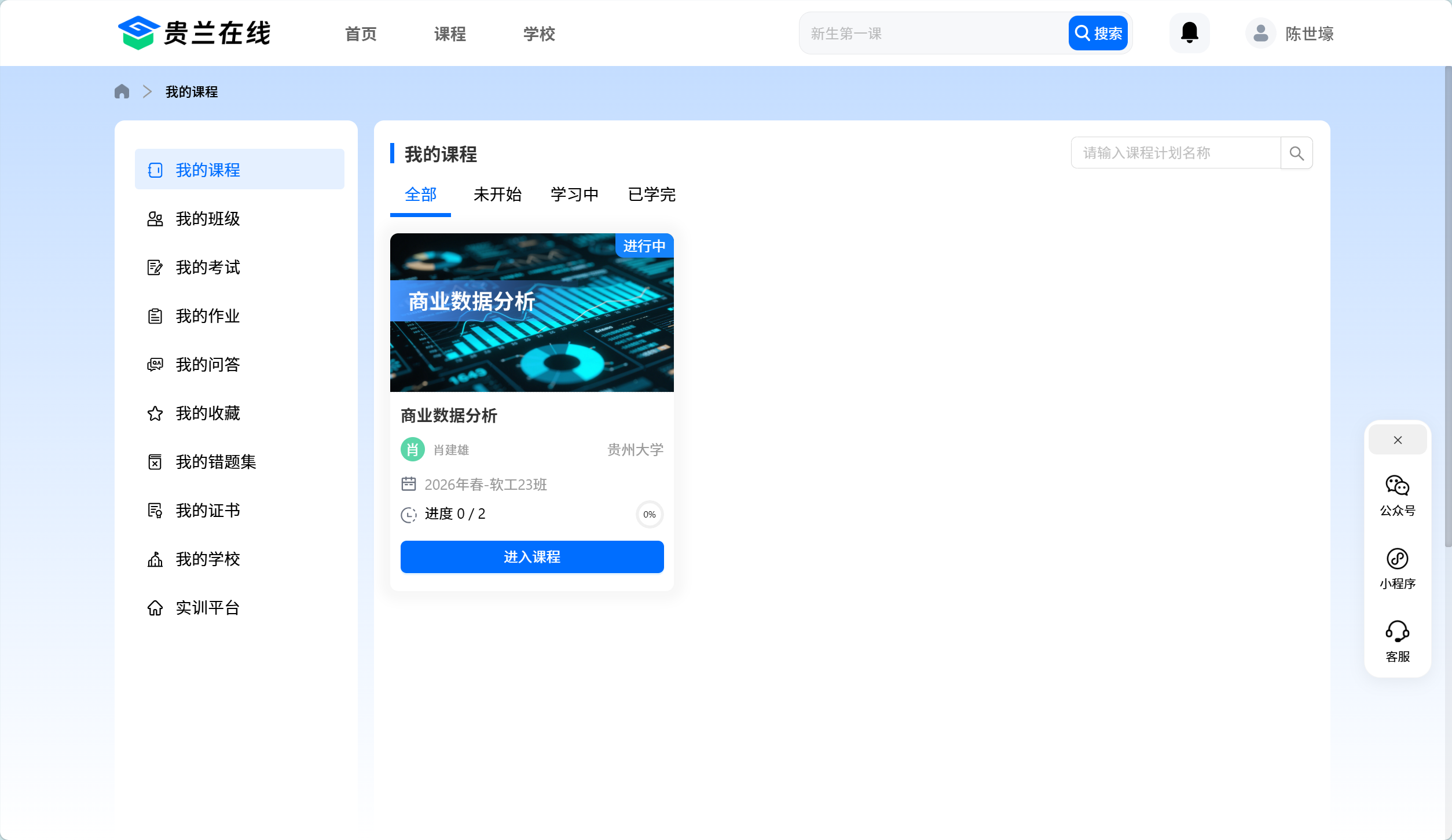Open 我的考试 sidebar entry
The image size is (1452, 840).
coord(240,267)
